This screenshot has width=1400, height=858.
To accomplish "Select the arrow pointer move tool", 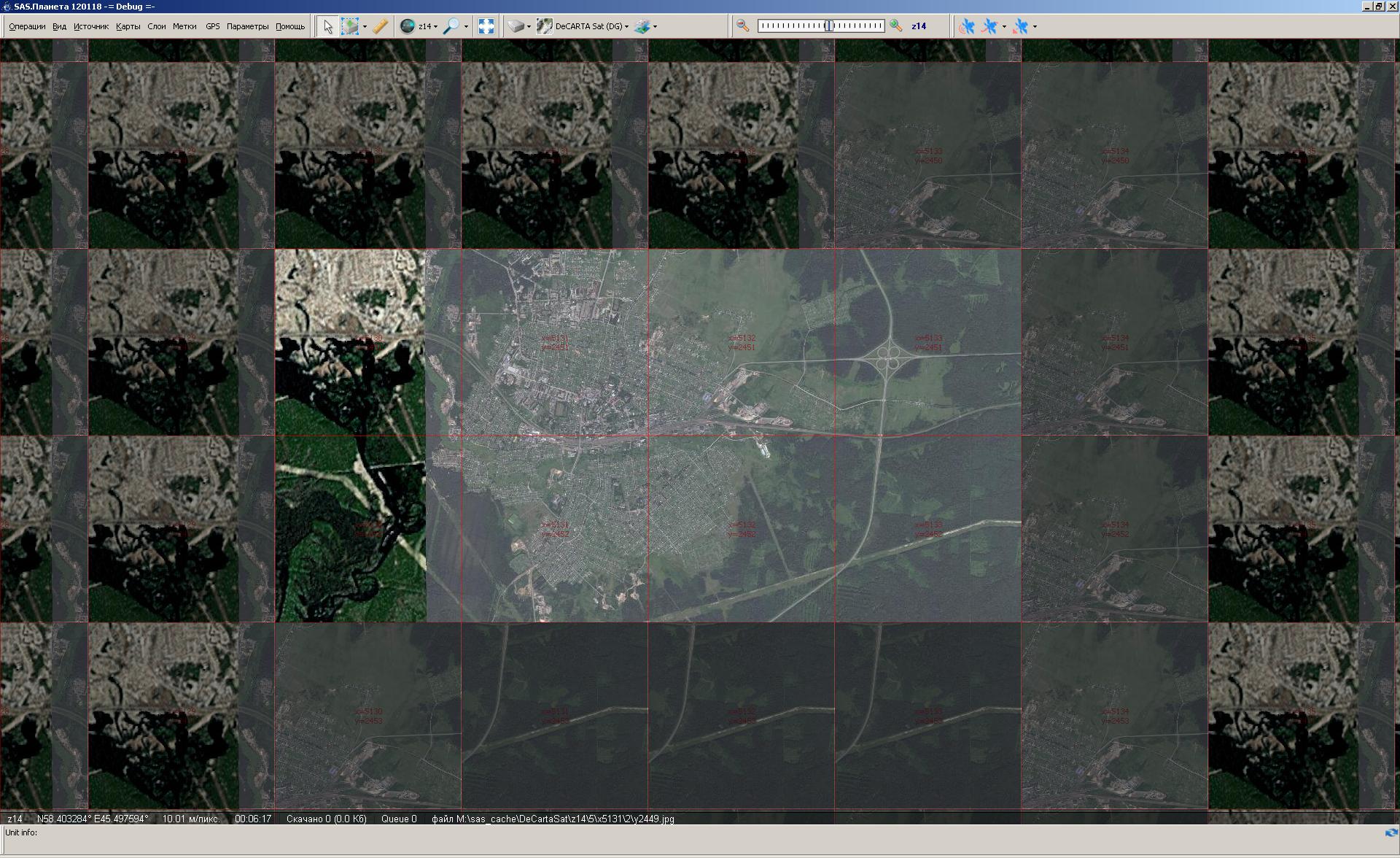I will point(327,26).
